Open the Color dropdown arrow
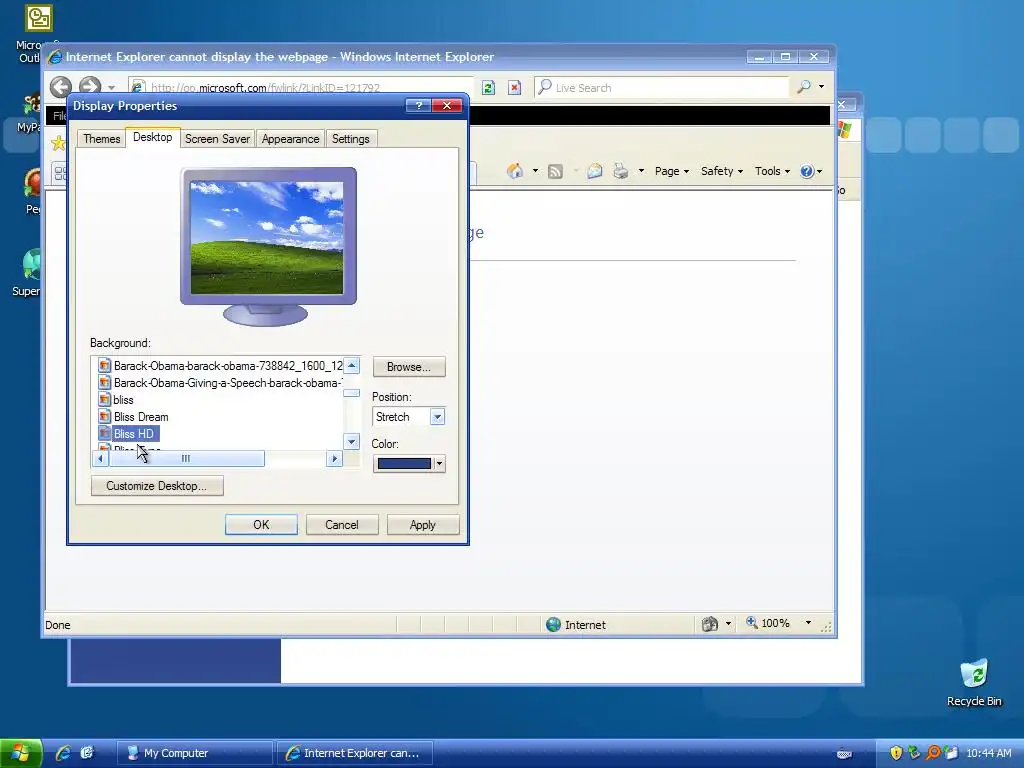This screenshot has width=1024, height=768. (x=440, y=464)
